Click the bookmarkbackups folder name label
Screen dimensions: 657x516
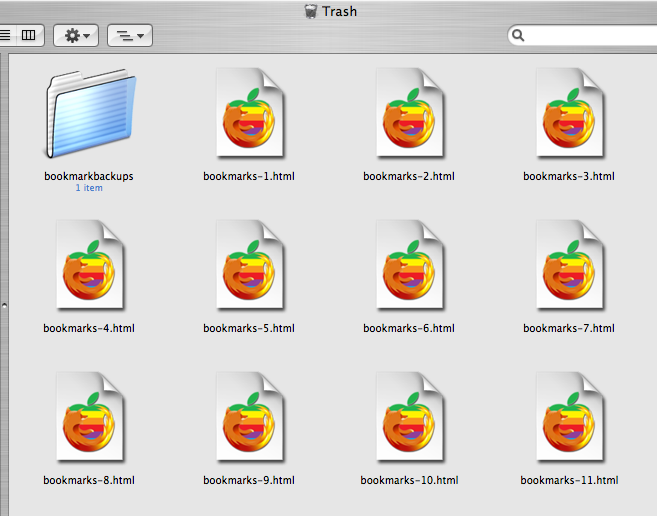click(89, 176)
